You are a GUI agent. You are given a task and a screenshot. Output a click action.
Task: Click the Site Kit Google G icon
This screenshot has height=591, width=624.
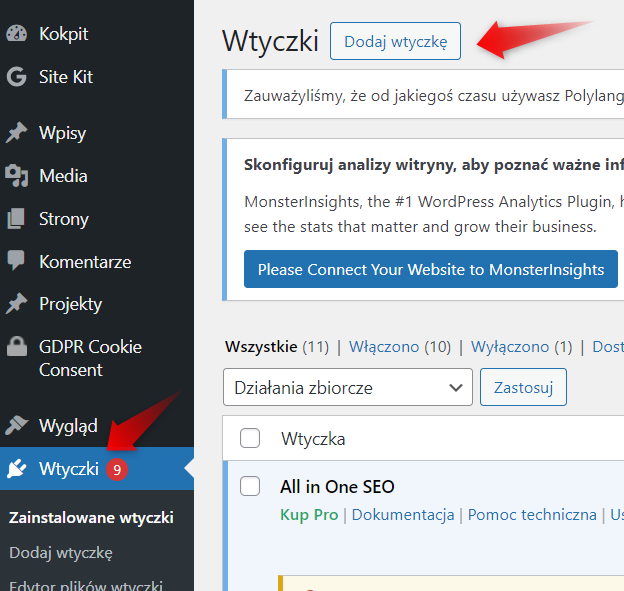16,77
